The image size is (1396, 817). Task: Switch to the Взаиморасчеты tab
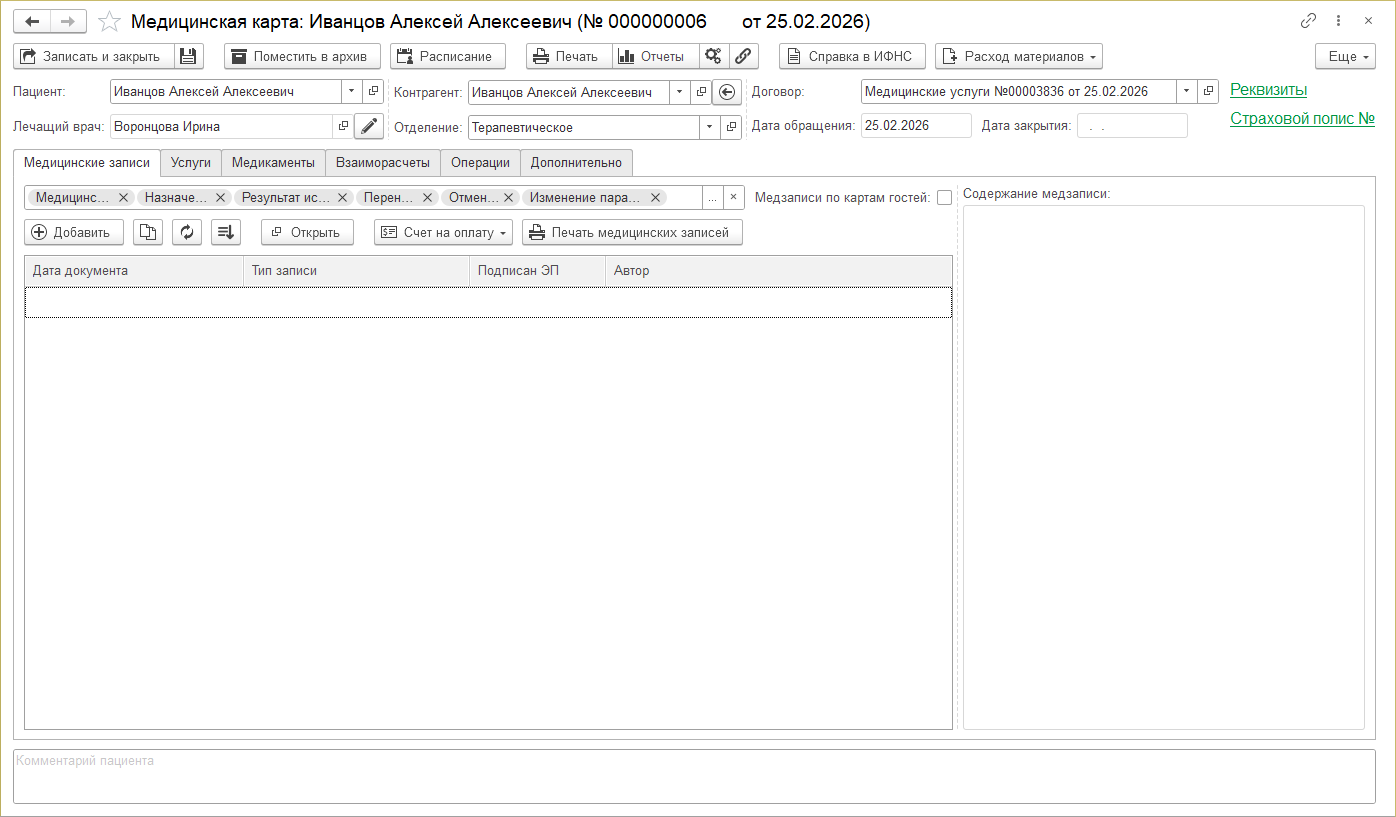(x=383, y=162)
